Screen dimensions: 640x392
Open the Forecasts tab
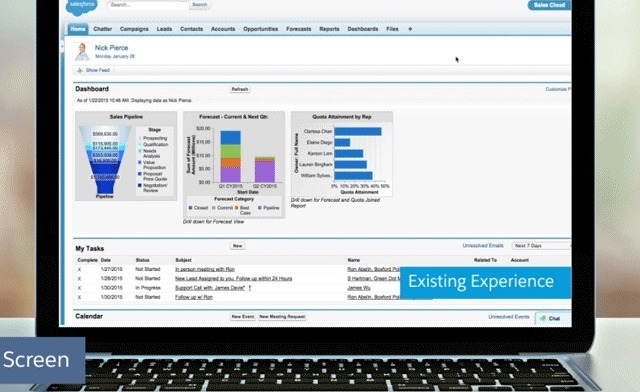(x=298, y=29)
